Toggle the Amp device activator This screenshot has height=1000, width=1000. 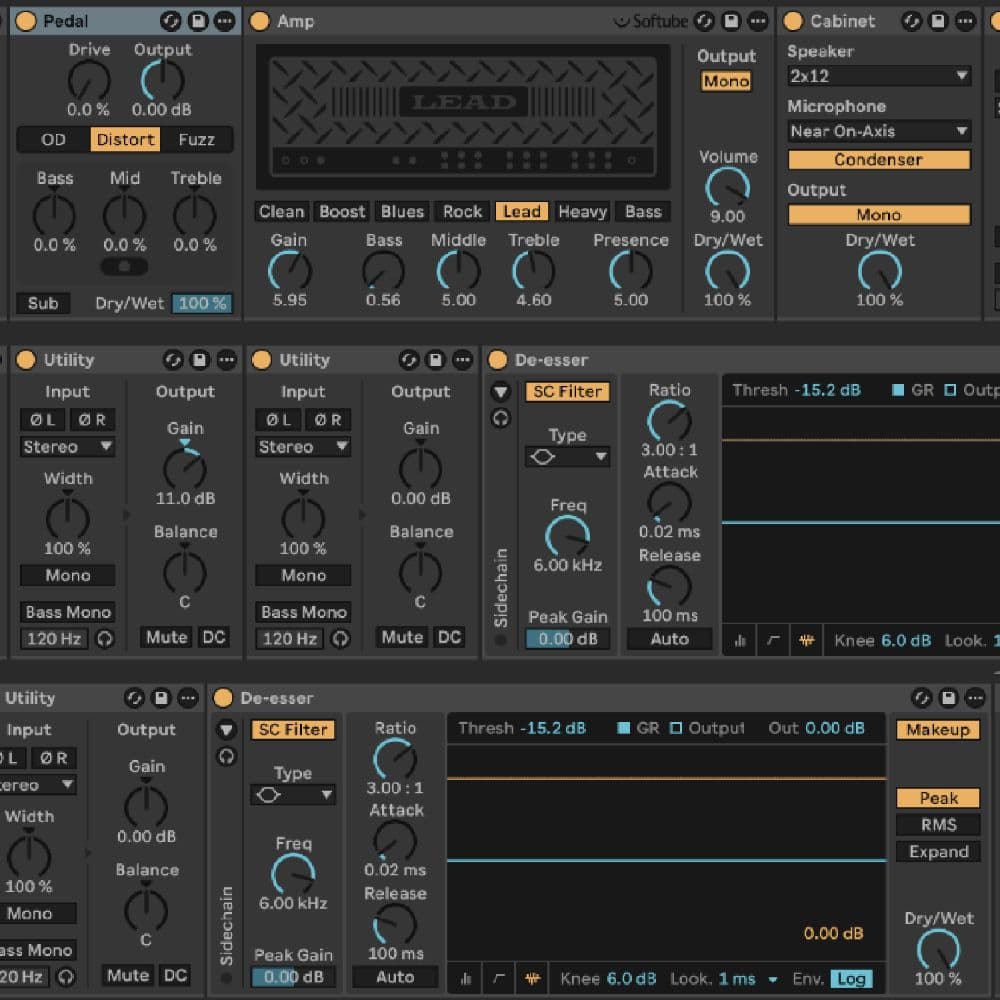point(260,21)
